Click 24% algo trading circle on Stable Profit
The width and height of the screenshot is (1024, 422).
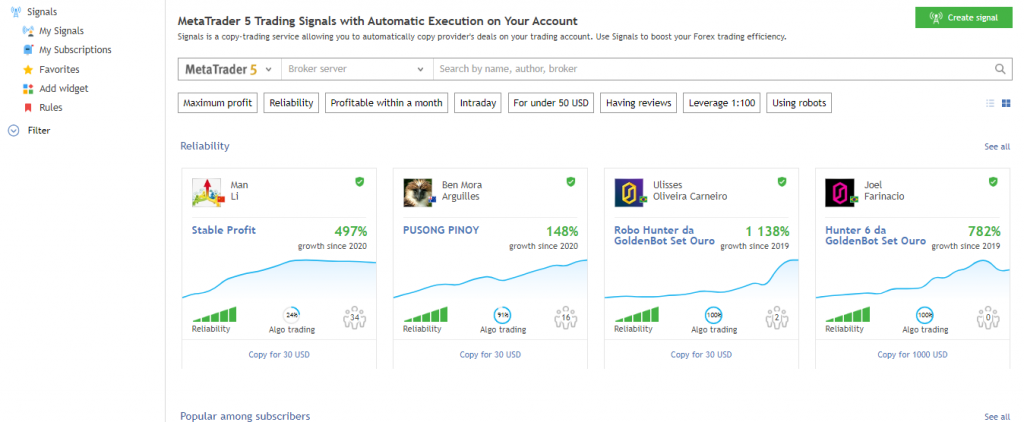[x=291, y=315]
